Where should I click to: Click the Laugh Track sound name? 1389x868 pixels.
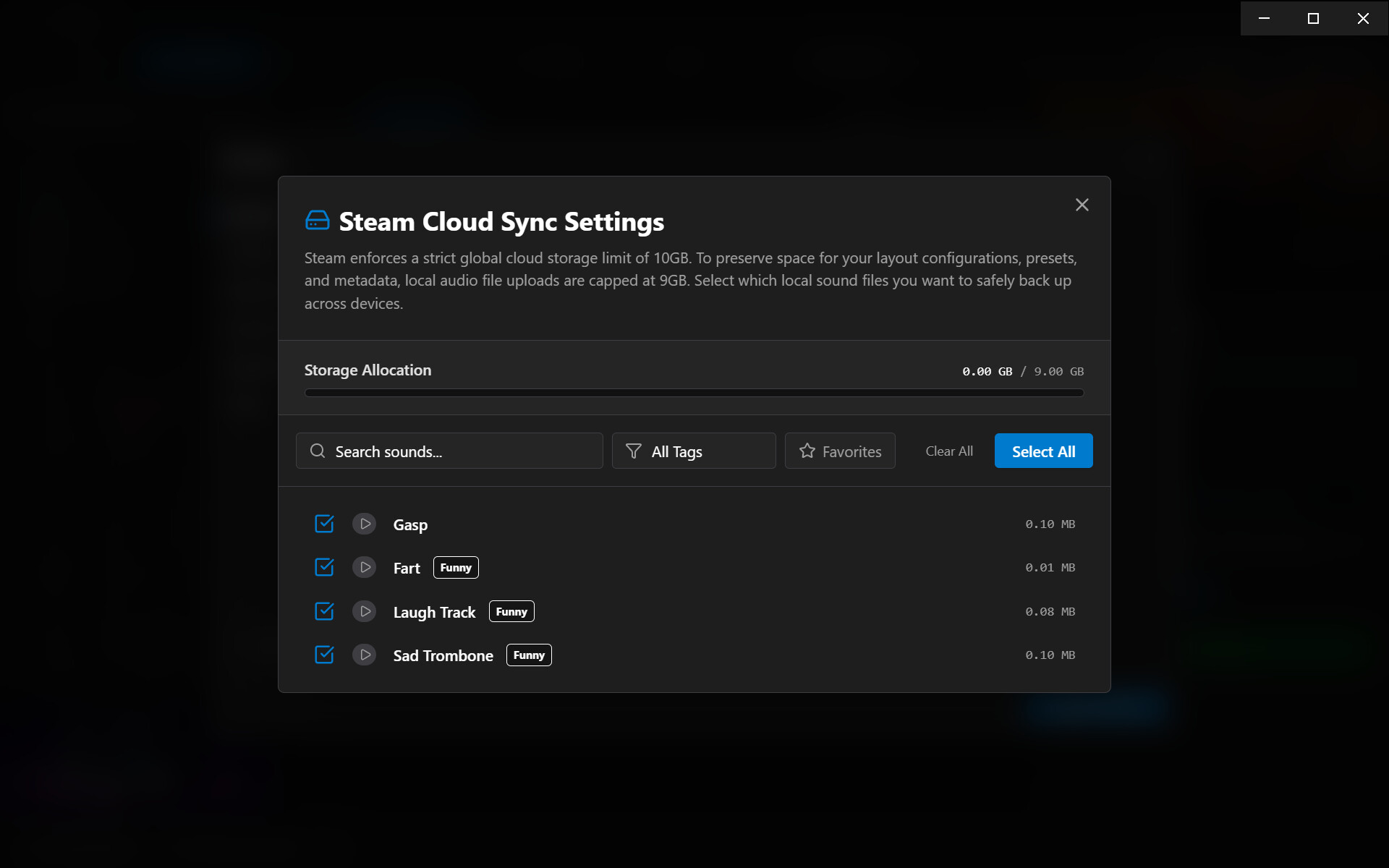[x=434, y=613]
